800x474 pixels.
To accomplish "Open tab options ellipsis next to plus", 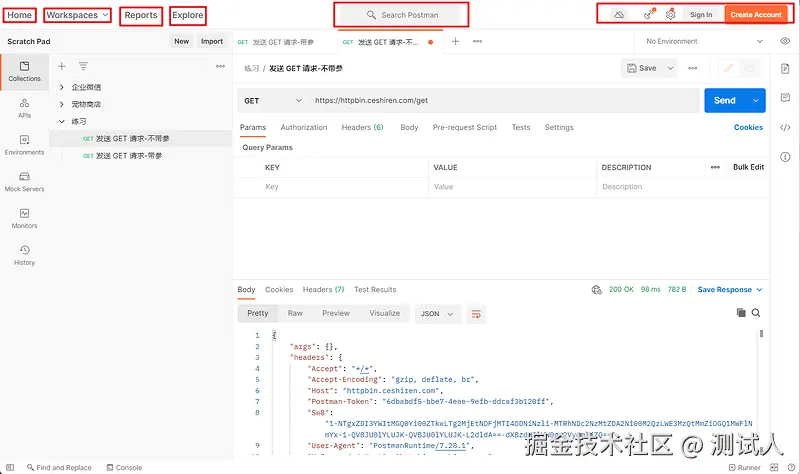I will tap(478, 41).
